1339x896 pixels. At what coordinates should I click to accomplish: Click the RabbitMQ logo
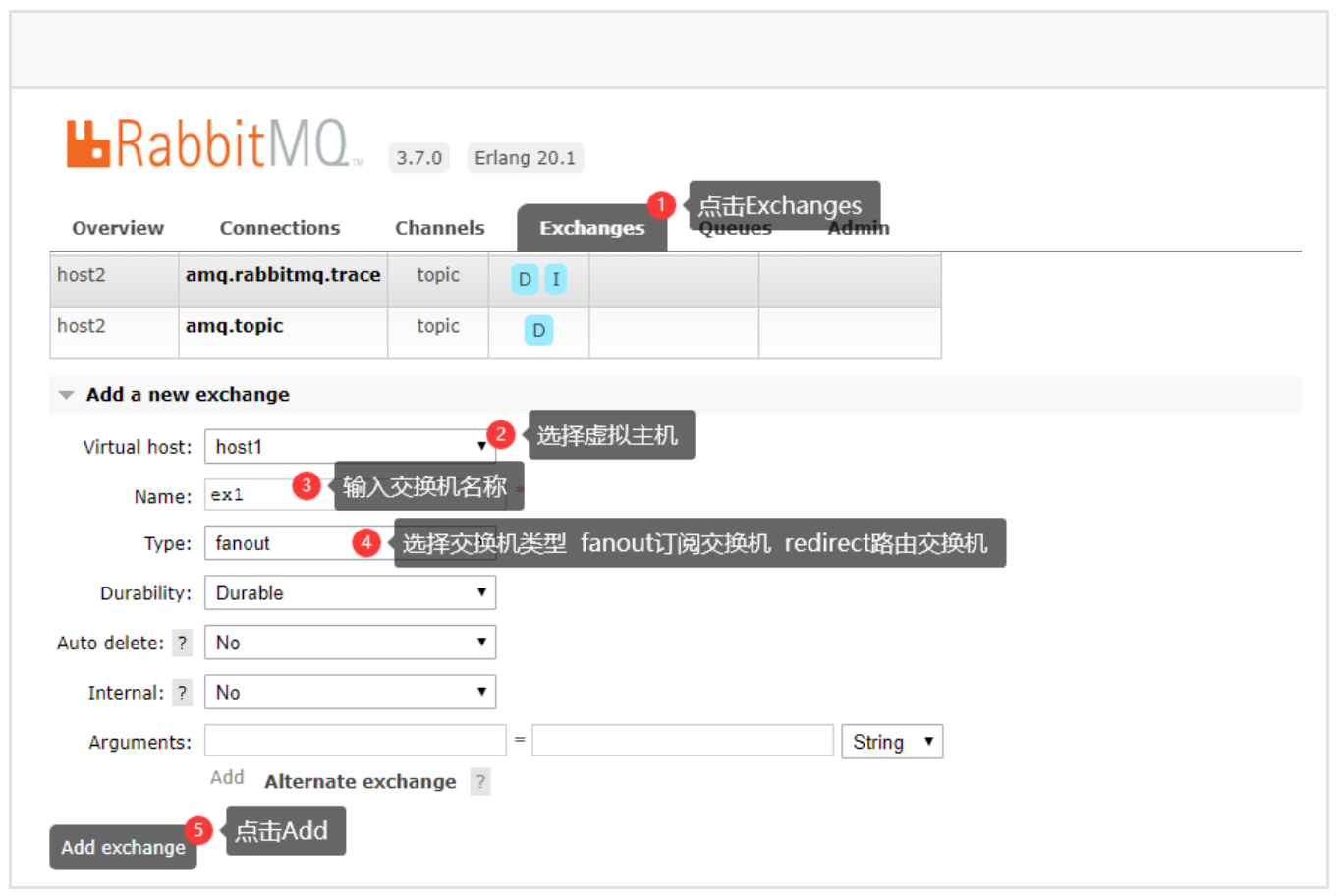tap(208, 144)
